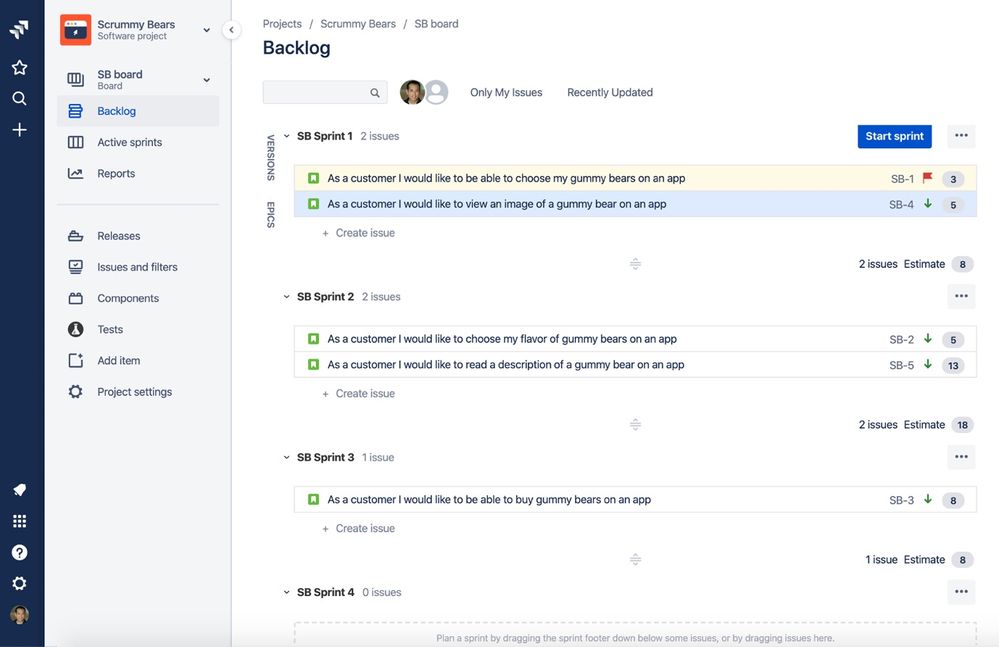The width and height of the screenshot is (999, 647).
Task: Open global search with the magnifier icon
Action: pyautogui.click(x=20, y=98)
